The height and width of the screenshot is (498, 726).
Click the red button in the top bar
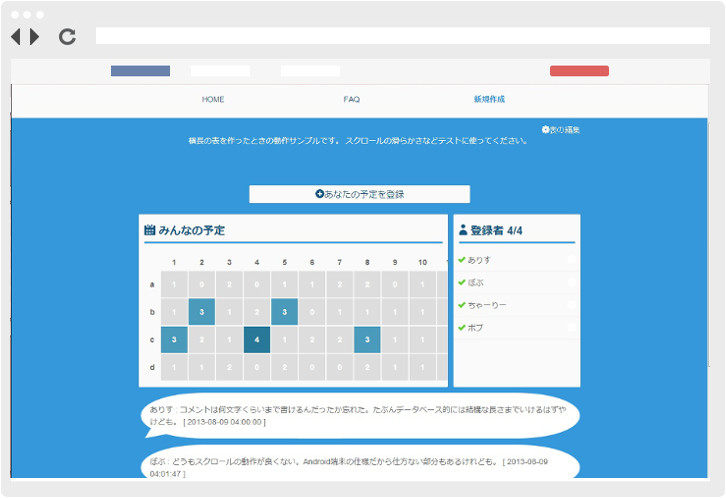[579, 71]
